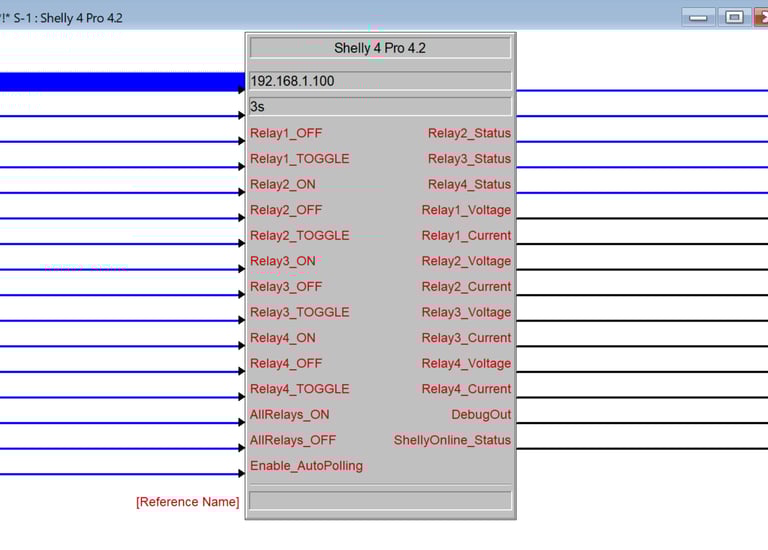Minimize the Shelly 4 Pro 4.2 window
This screenshot has height=550, width=768.
coord(698,18)
